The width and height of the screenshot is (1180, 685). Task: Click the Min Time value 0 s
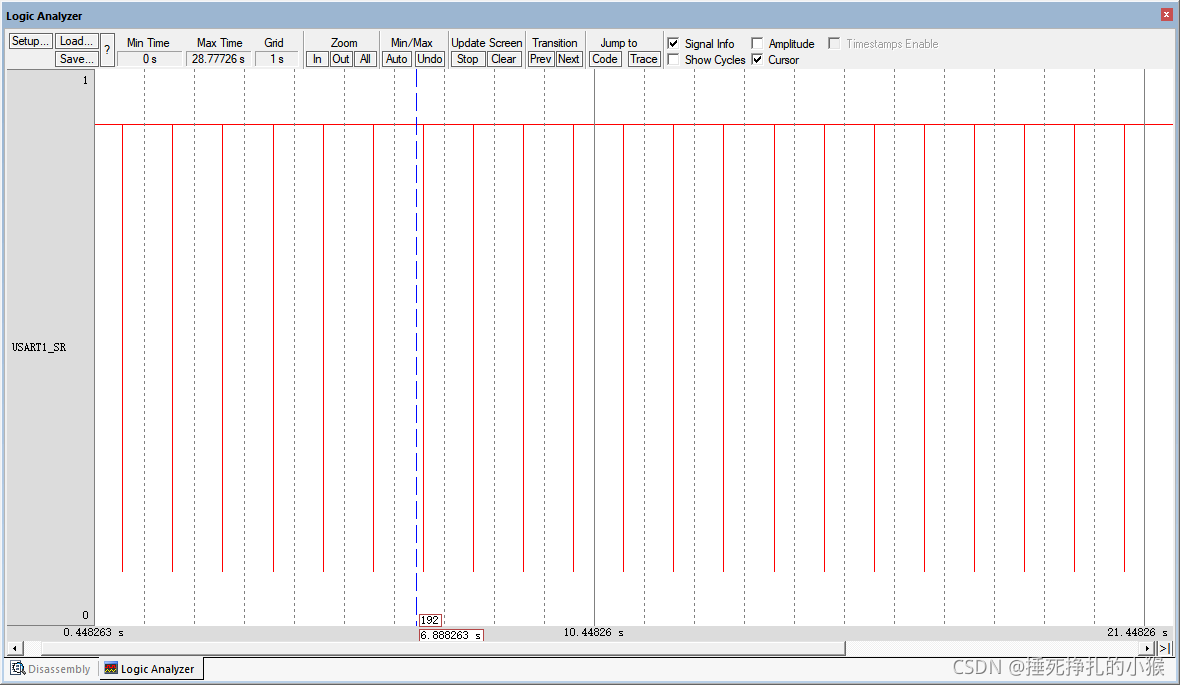click(150, 59)
